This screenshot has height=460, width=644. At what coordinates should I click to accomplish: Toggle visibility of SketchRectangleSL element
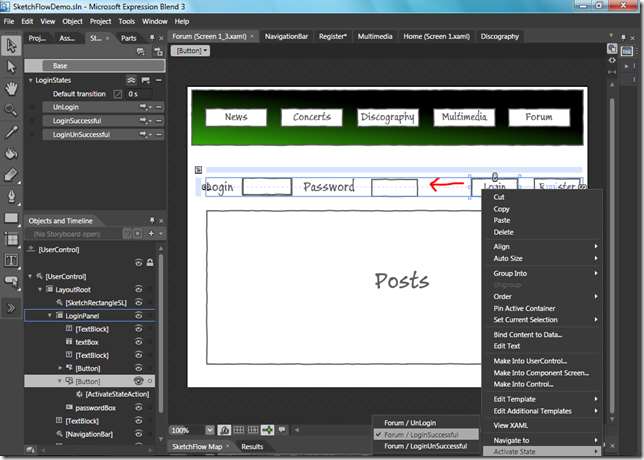tap(138, 302)
